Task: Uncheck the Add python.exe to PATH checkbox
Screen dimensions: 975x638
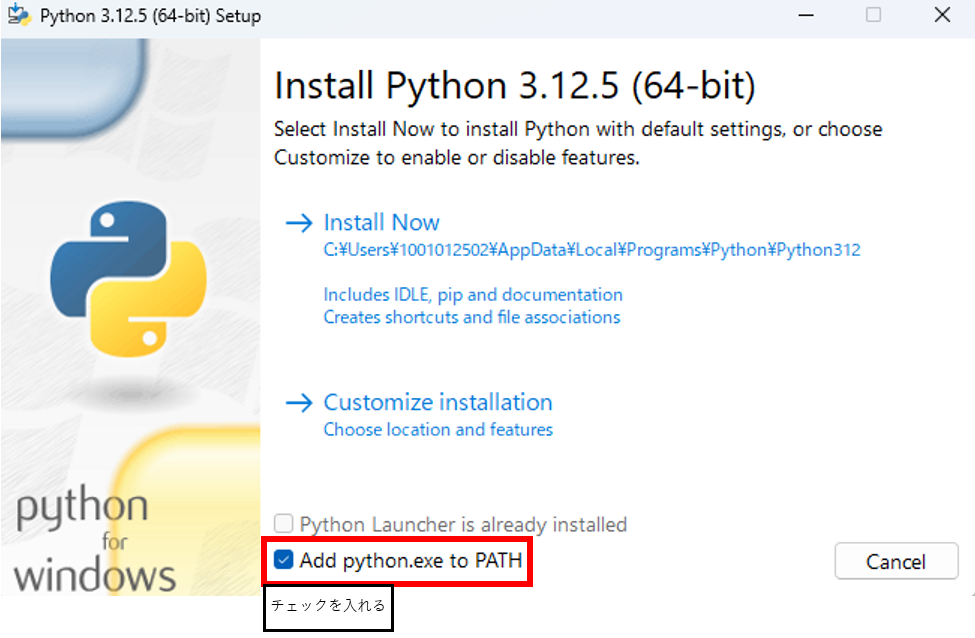Action: [x=284, y=560]
